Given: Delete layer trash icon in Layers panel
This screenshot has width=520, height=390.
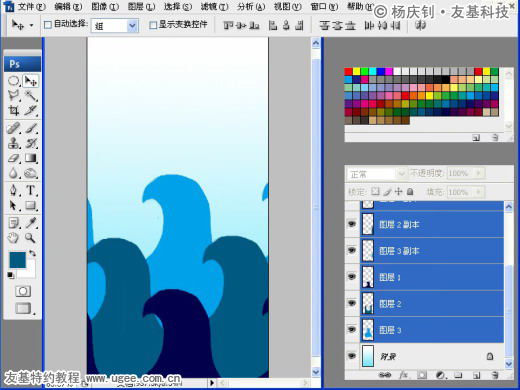Looking at the screenshot, I should coord(495,375).
